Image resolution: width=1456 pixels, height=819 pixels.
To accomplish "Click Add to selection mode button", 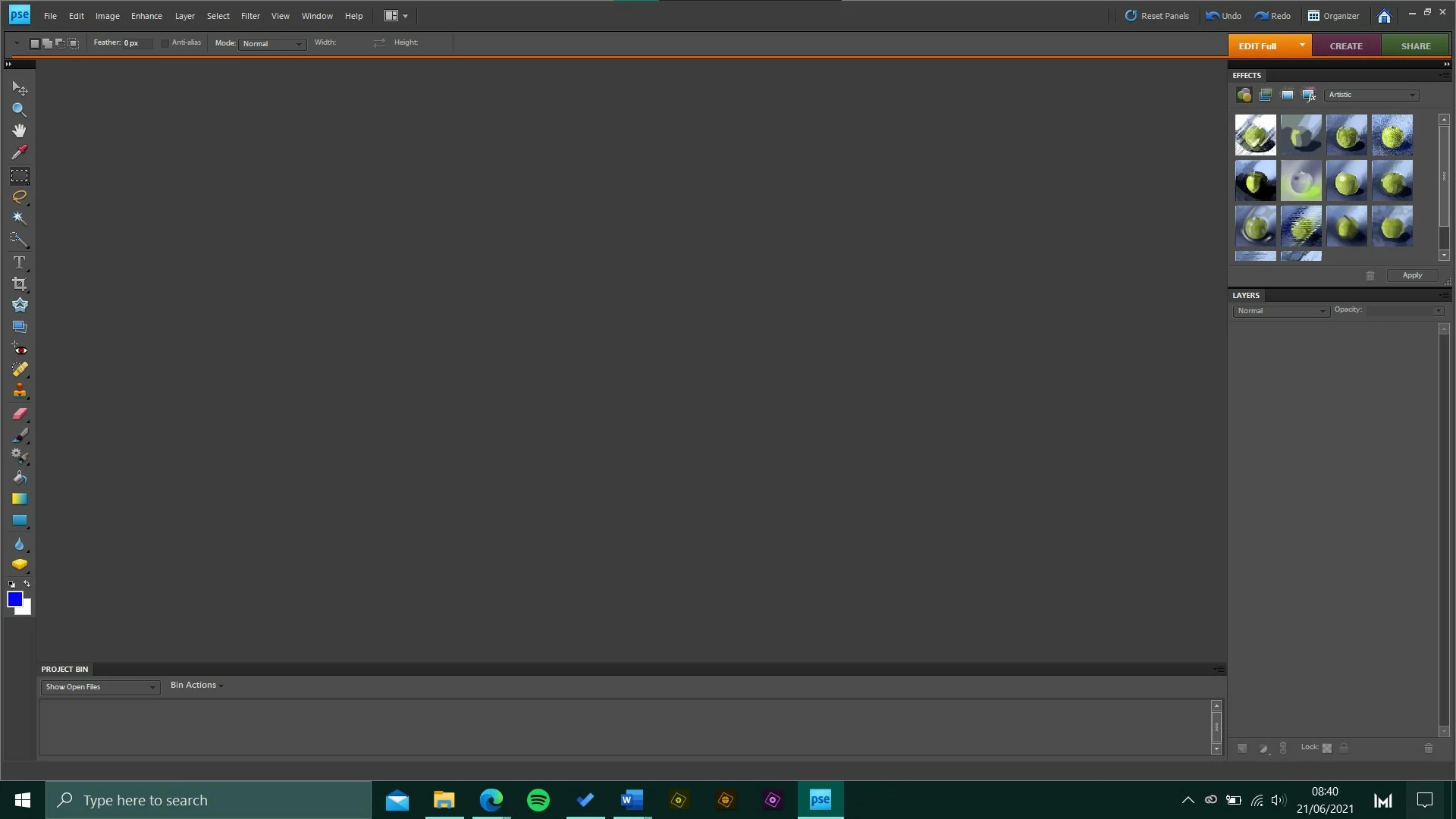I will tap(47, 43).
